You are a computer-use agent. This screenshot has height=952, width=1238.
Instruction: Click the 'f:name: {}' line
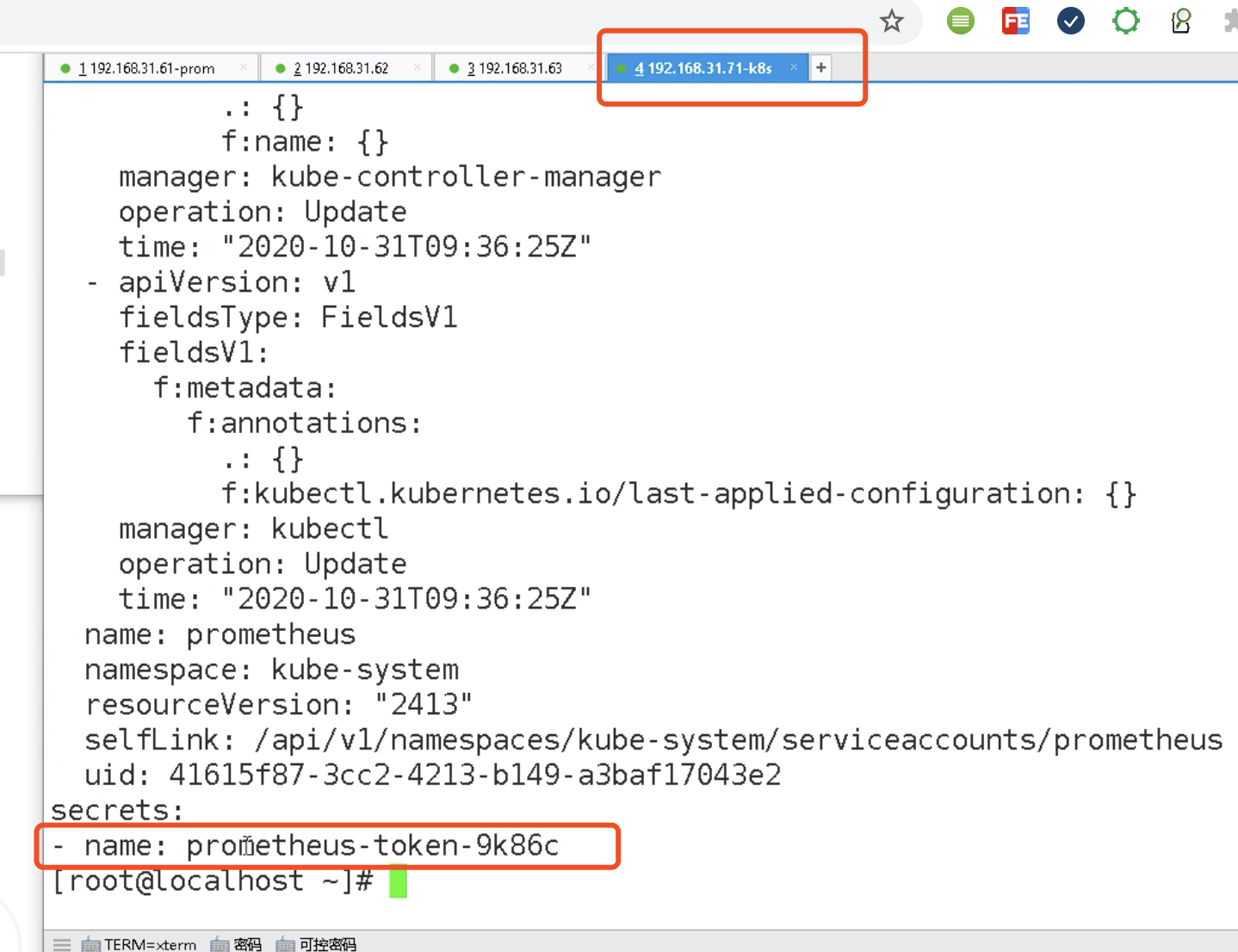pos(305,141)
